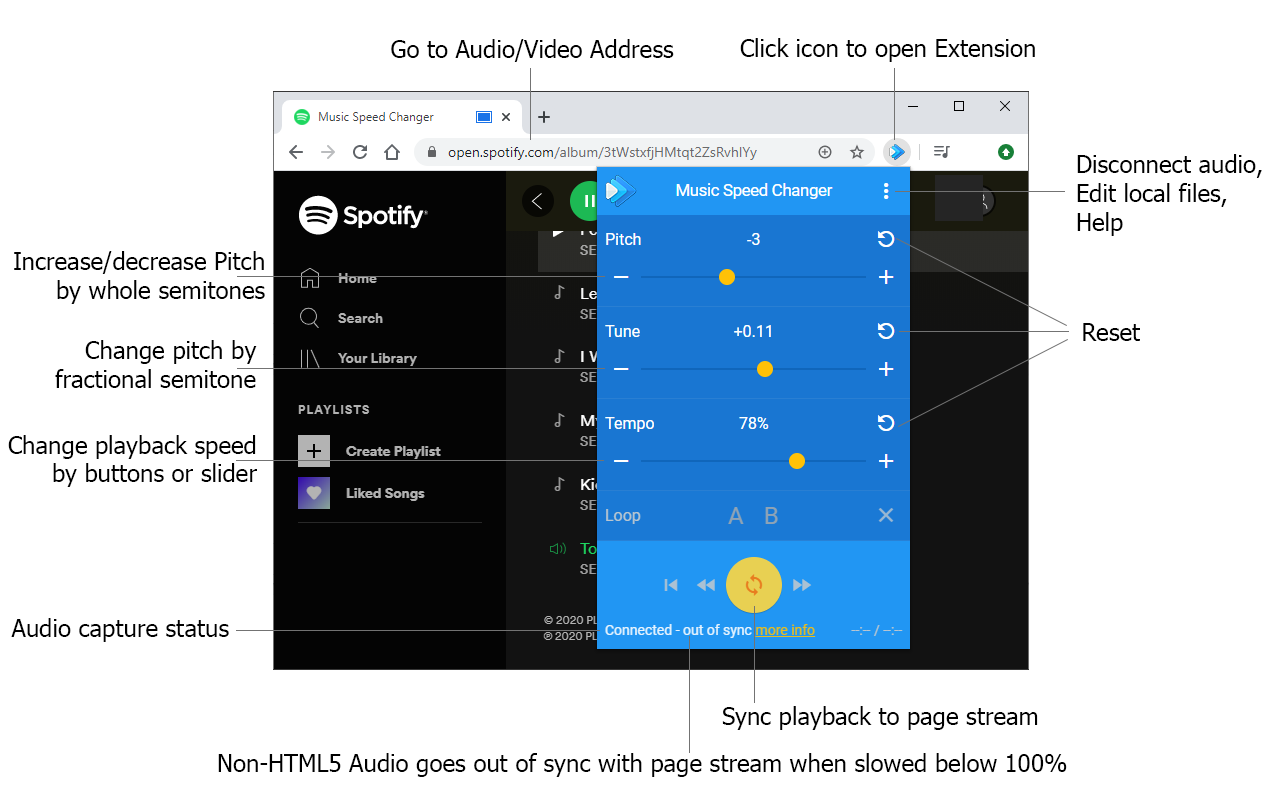Skip to the start of the track
The width and height of the screenshot is (1280, 800).
coord(671,585)
